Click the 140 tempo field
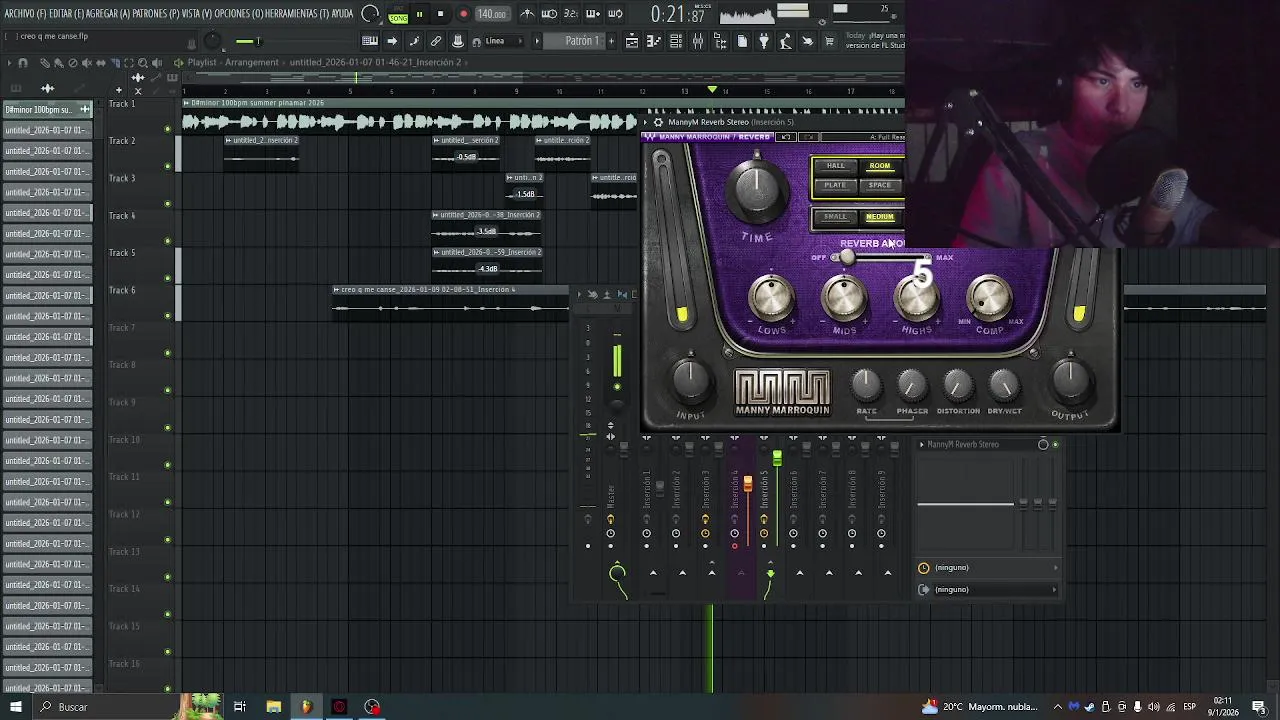The width and height of the screenshot is (1280, 720). [491, 14]
